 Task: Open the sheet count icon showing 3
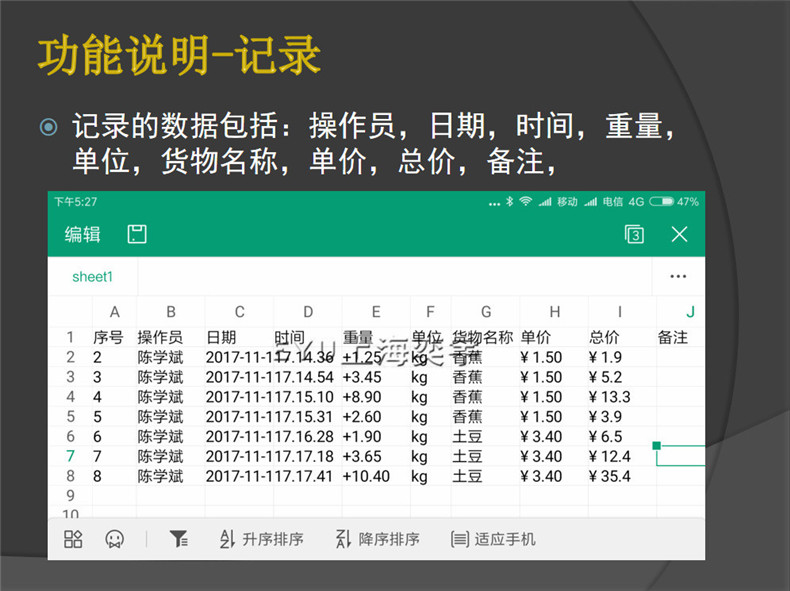point(634,234)
